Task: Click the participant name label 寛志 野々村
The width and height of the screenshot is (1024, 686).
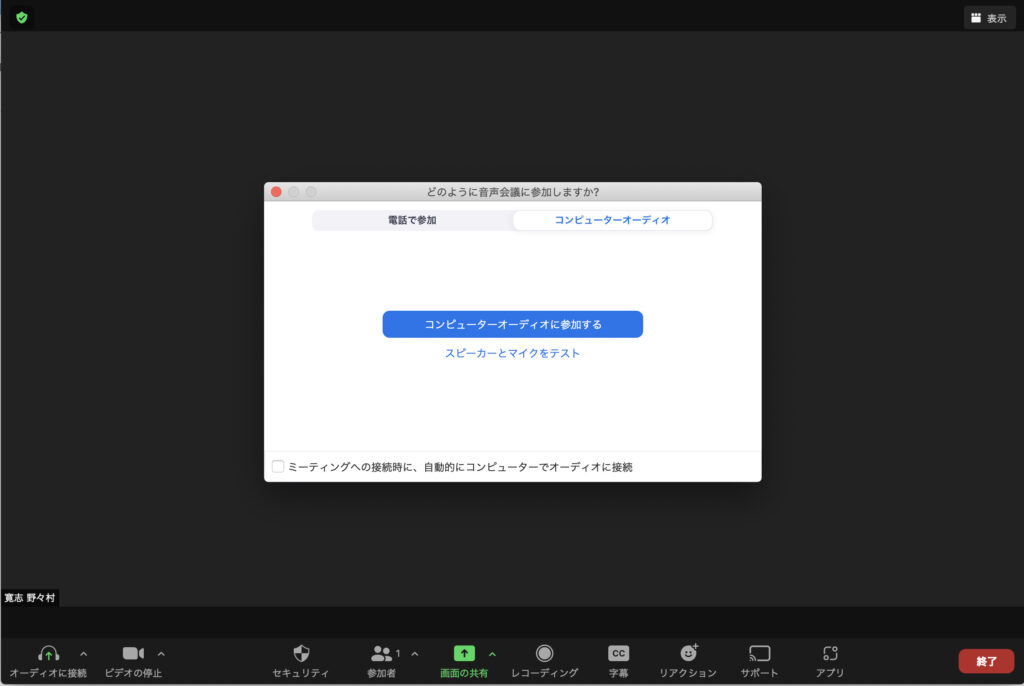Action: tap(30, 598)
